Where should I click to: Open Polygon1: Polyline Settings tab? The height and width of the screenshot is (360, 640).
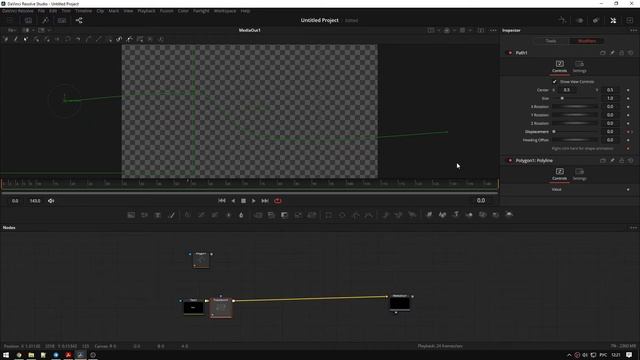coord(579,174)
